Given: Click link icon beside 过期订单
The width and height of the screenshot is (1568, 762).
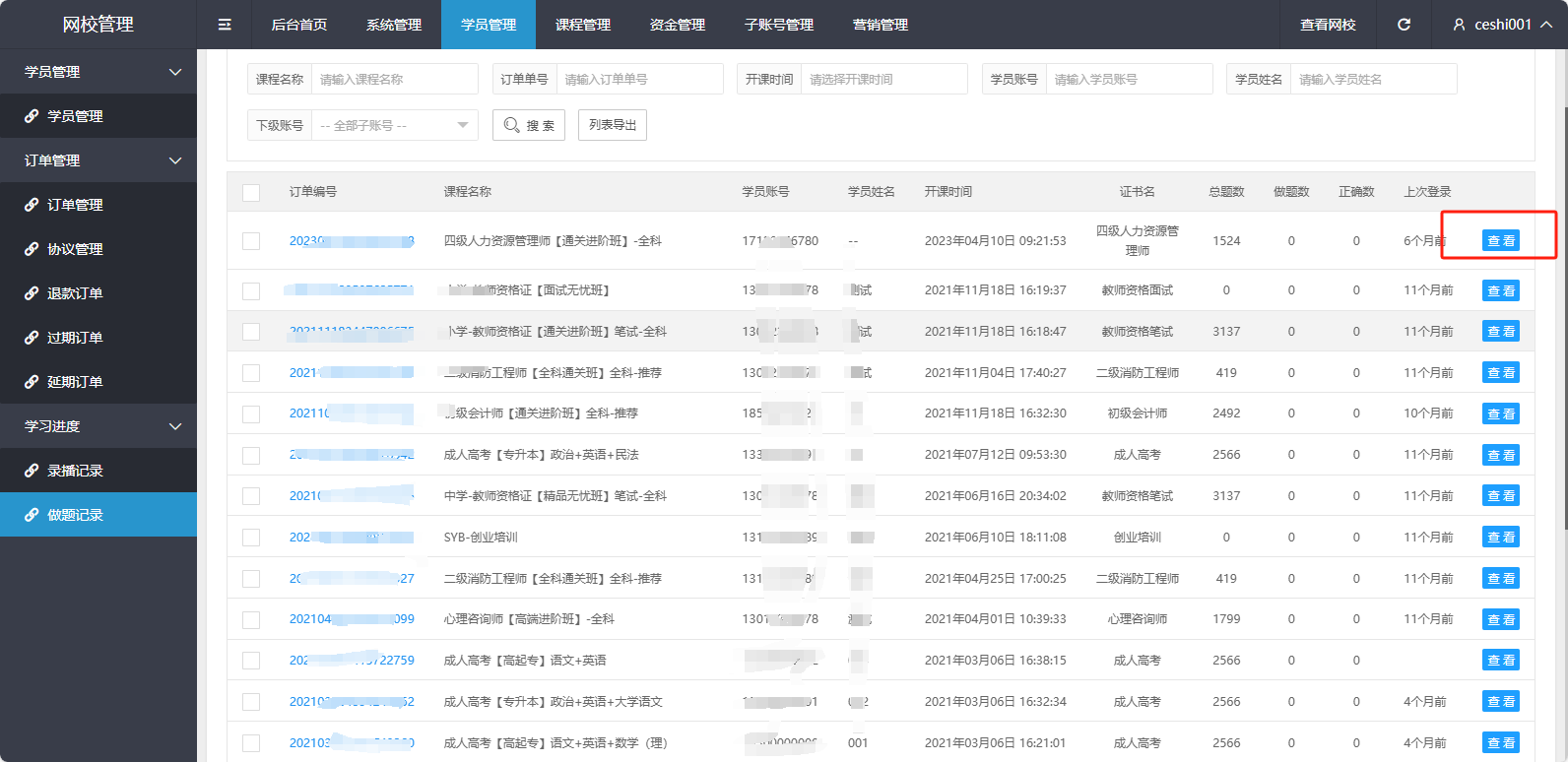Looking at the screenshot, I should tap(32, 338).
